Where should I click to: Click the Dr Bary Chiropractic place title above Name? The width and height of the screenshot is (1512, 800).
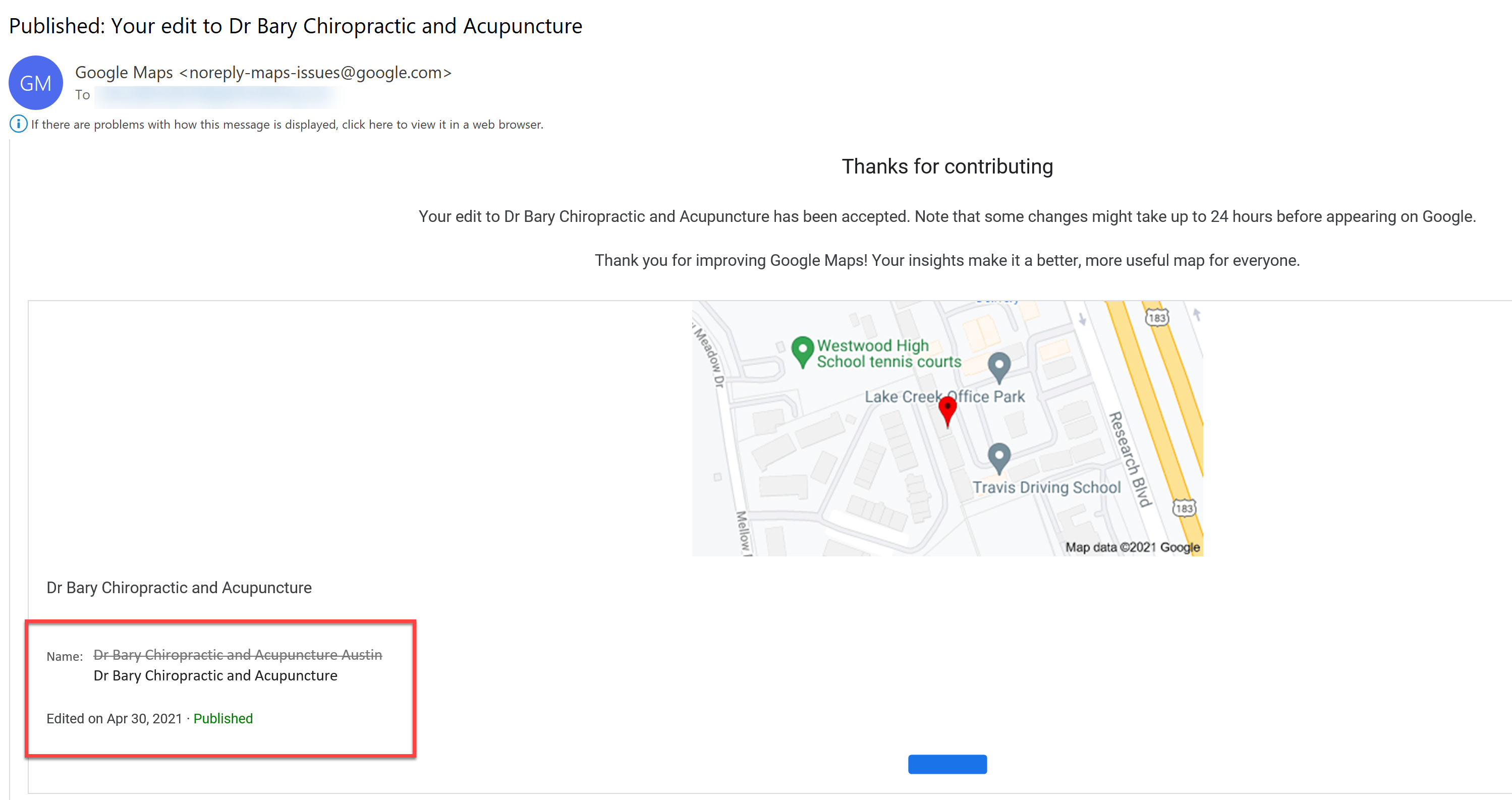(179, 588)
